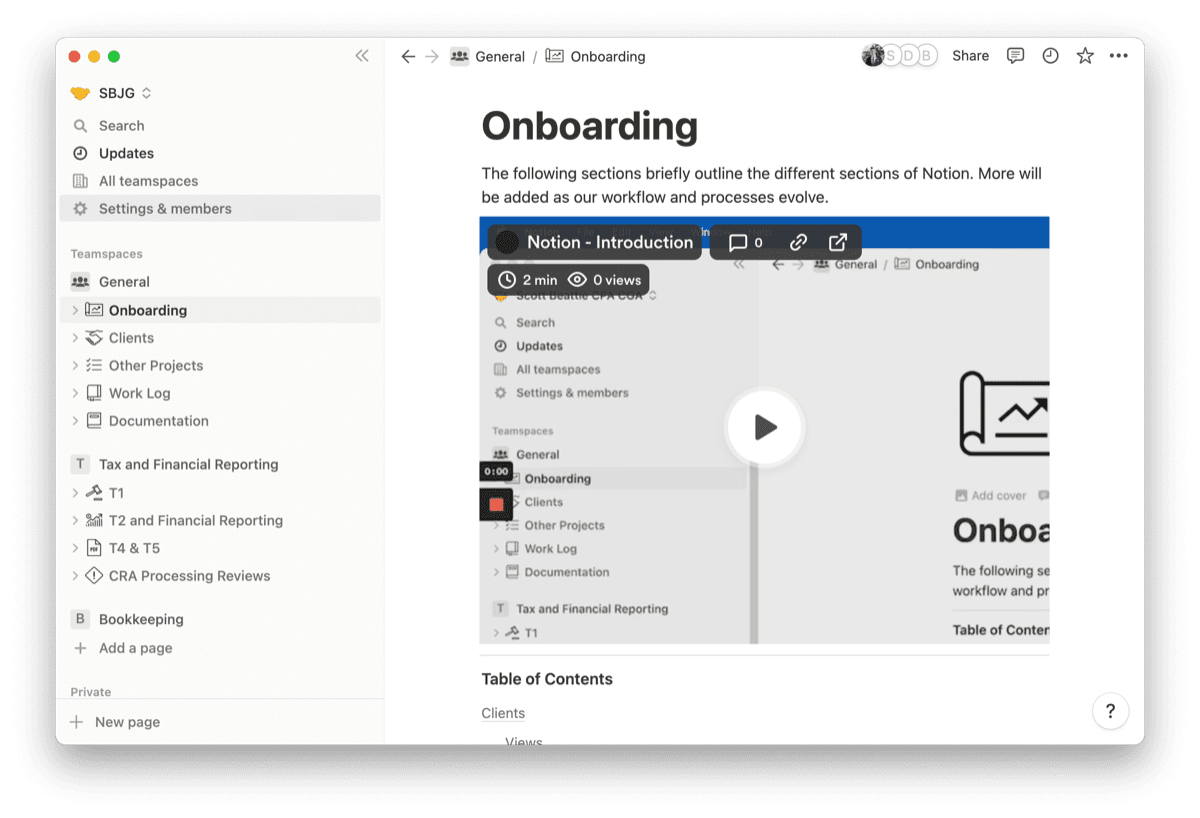The height and width of the screenshot is (818, 1200).
Task: Expand the Onboarding page chevron
Action: click(x=75, y=310)
